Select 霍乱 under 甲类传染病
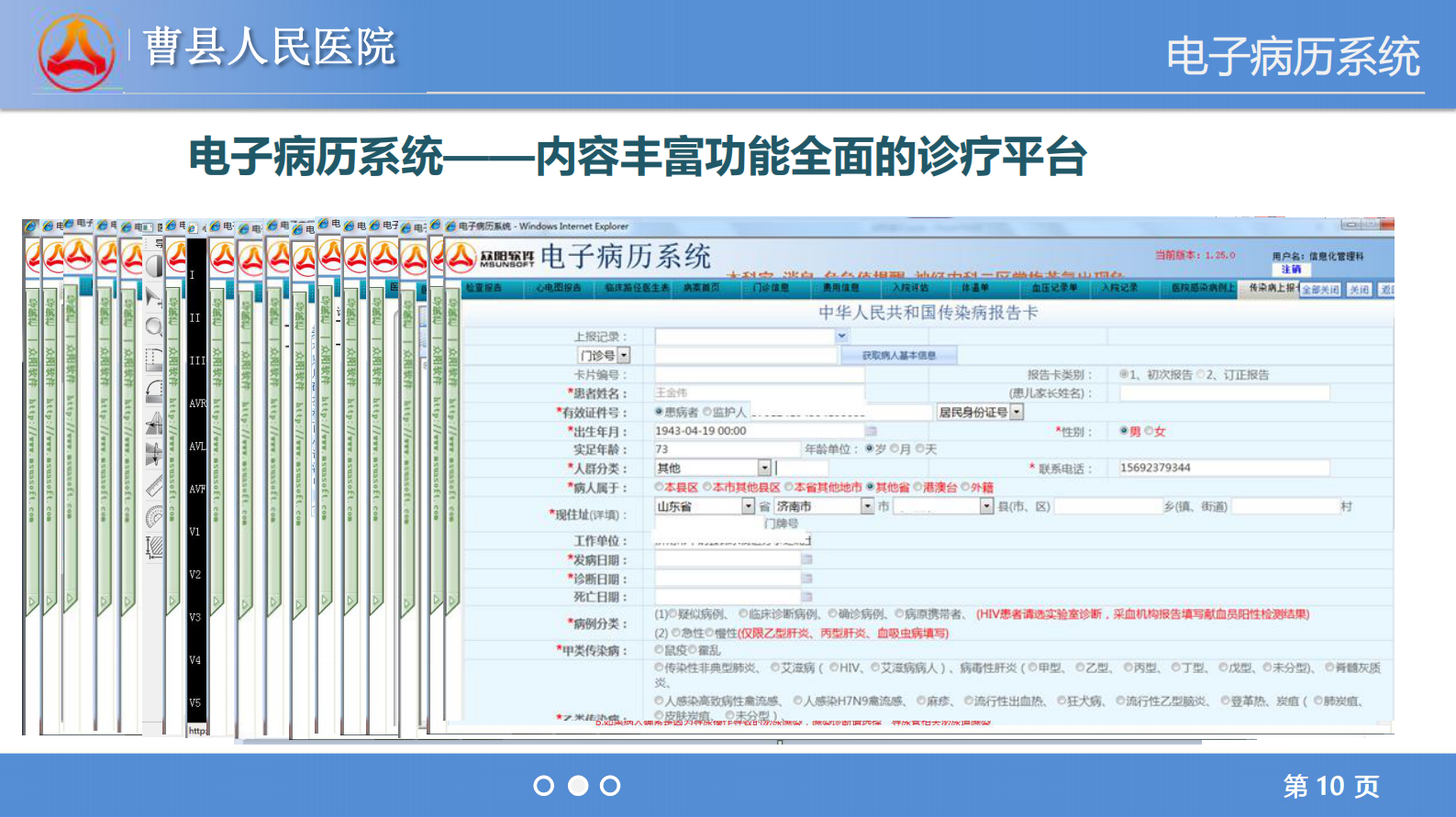Viewport: 1456px width, 817px height. [693, 650]
